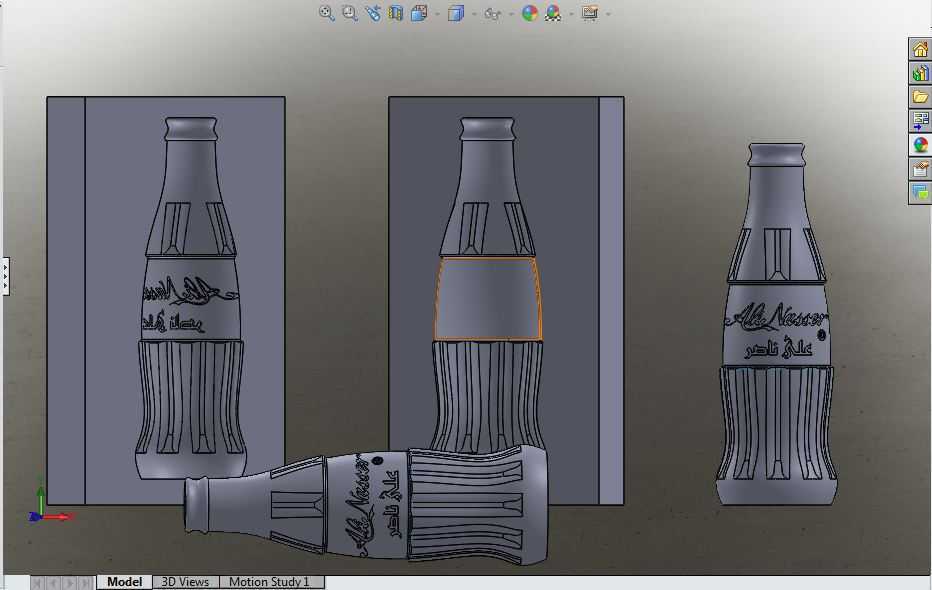Expand the Display Style dropdown arrow
Viewport: 932px width, 590px height.
click(x=474, y=13)
